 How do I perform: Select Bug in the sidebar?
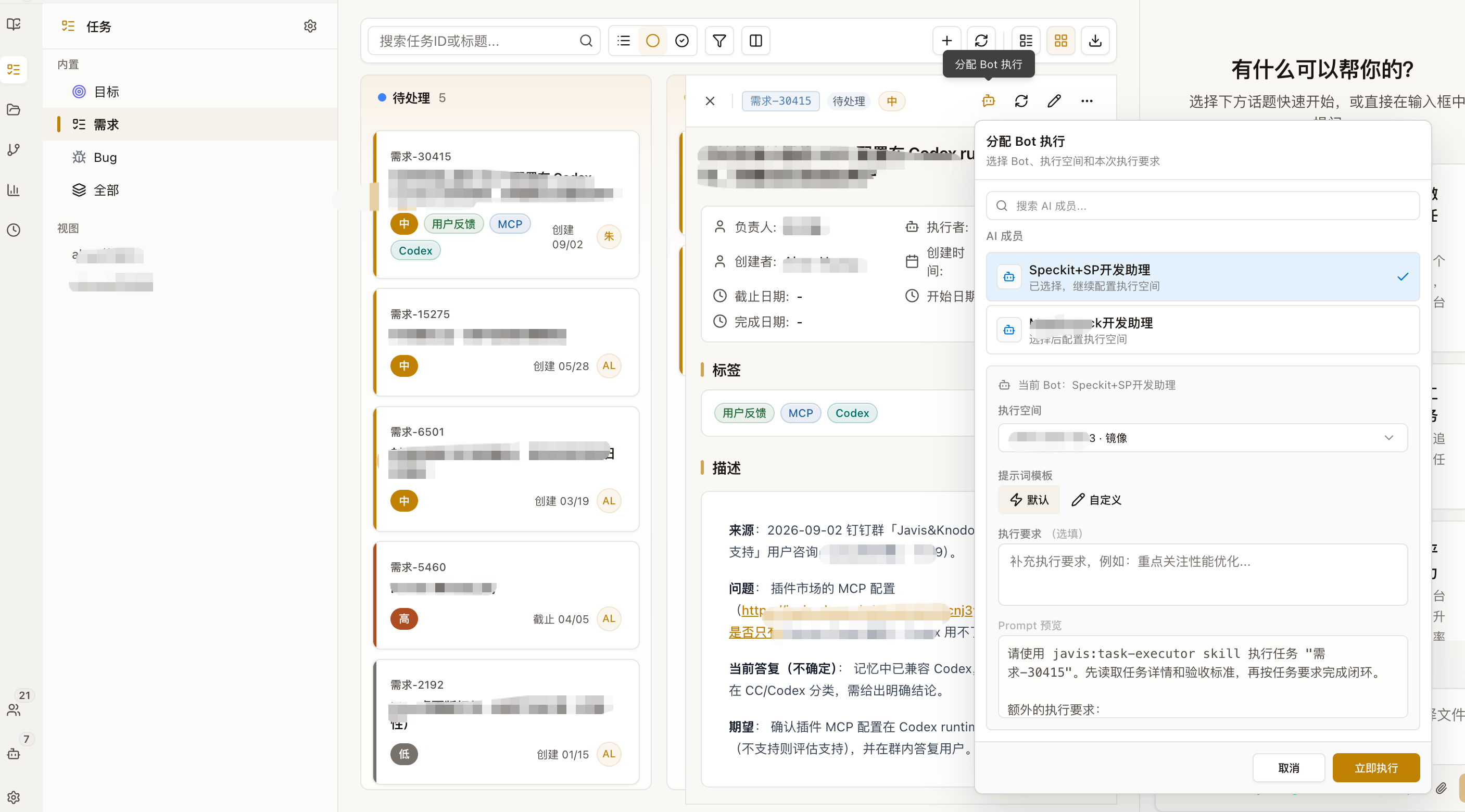point(190,157)
